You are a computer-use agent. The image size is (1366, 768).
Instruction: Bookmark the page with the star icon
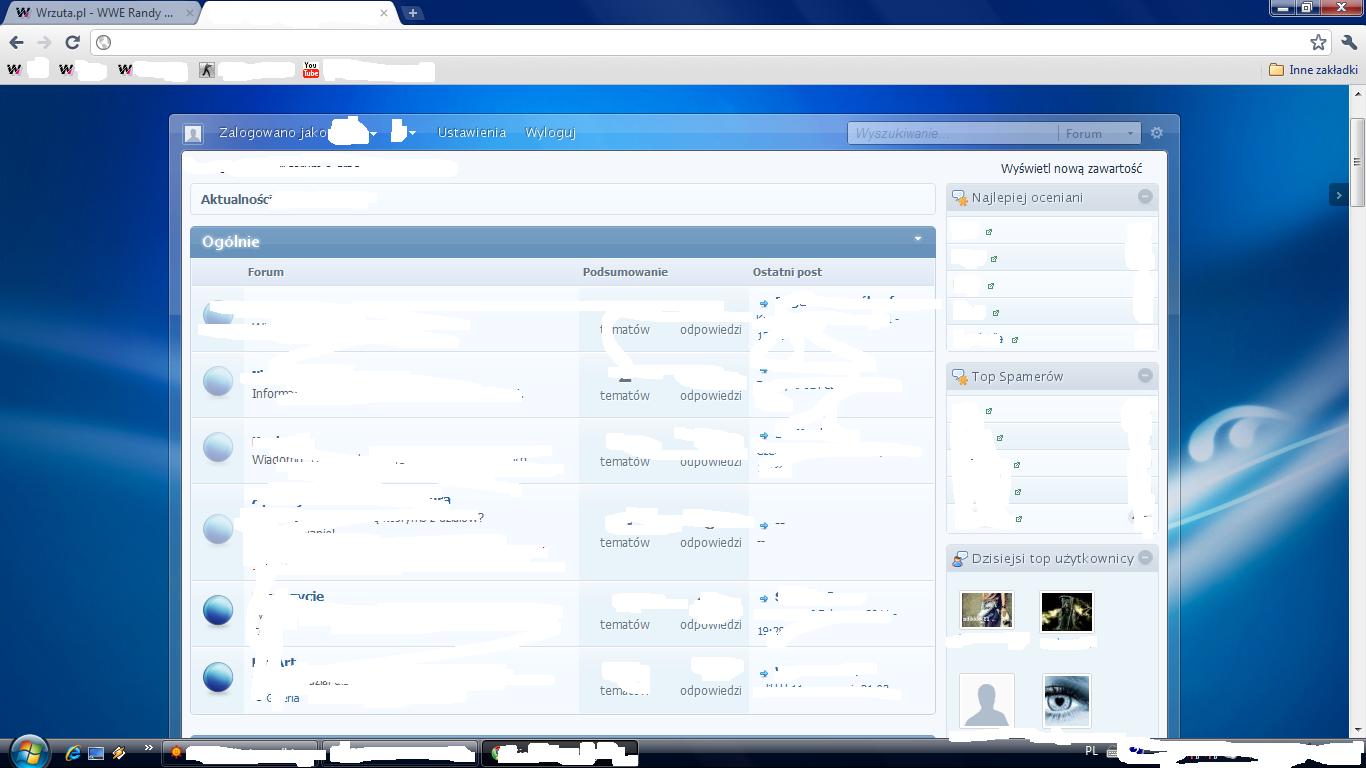click(x=1318, y=42)
